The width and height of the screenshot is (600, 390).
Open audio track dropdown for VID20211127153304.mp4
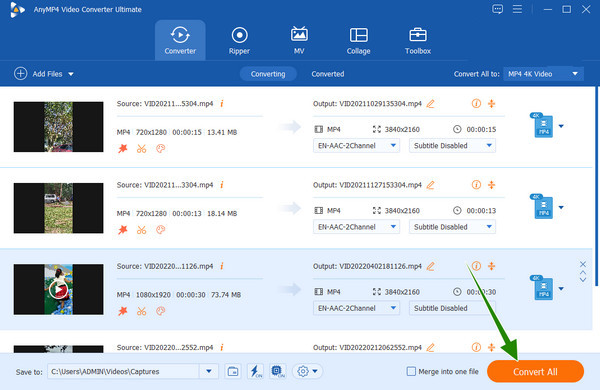click(356, 227)
